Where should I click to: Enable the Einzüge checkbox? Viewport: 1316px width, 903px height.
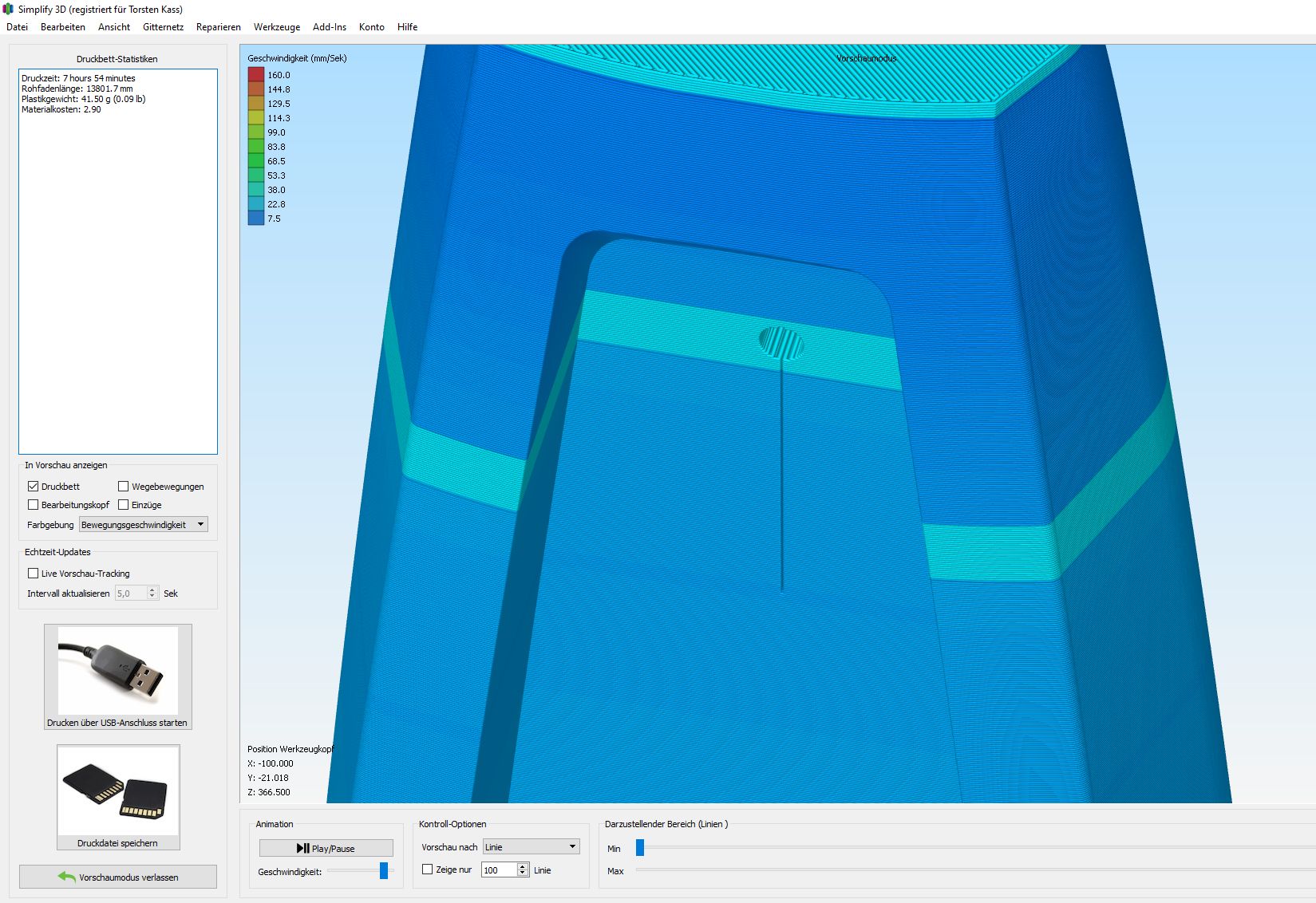click(124, 504)
